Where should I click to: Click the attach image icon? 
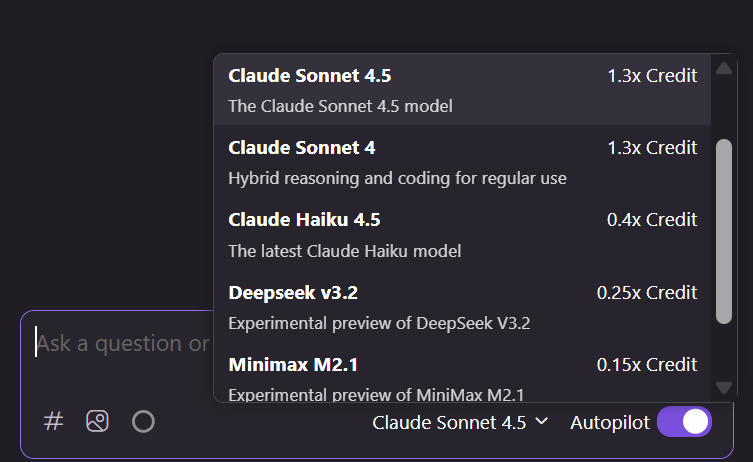click(97, 422)
